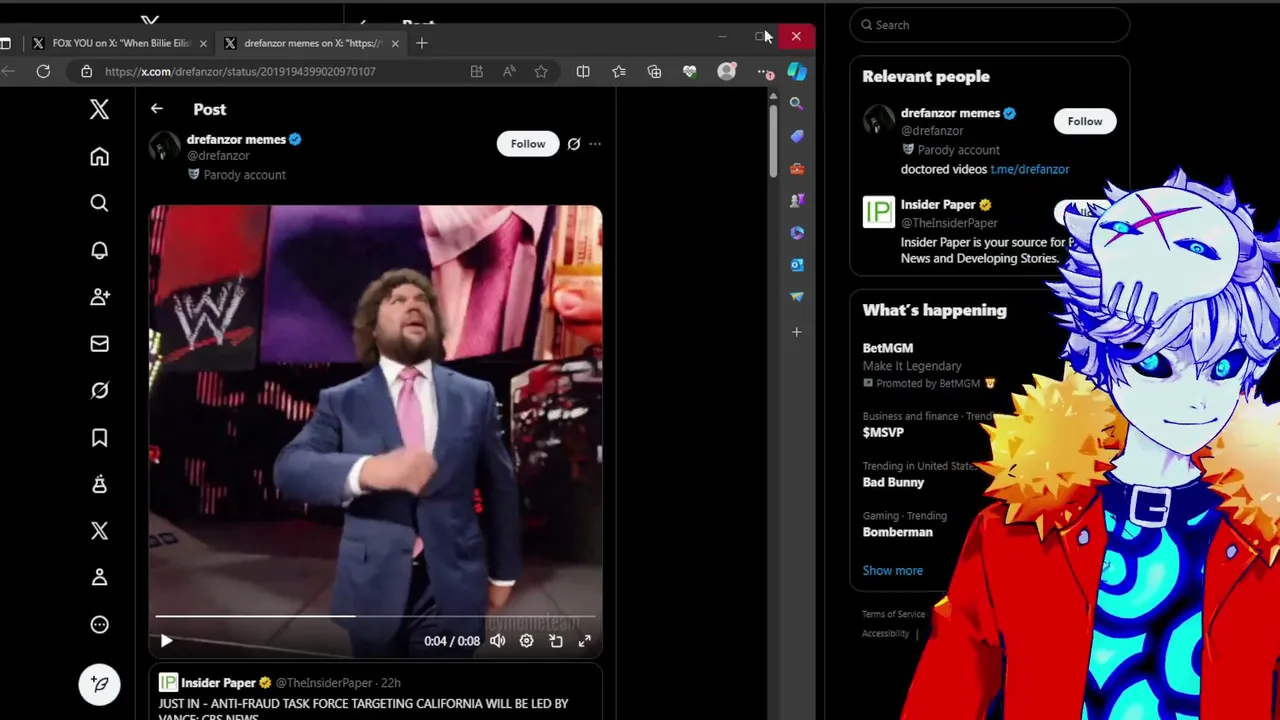Open Notifications bell in X sidebar
Screen dimensions: 1280x720
(99, 250)
